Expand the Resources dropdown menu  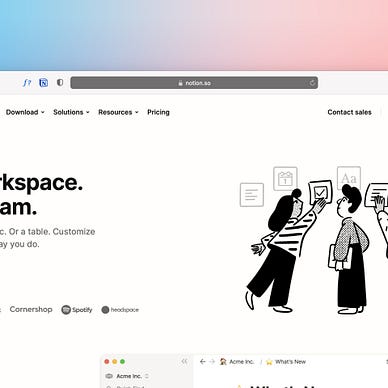point(118,112)
